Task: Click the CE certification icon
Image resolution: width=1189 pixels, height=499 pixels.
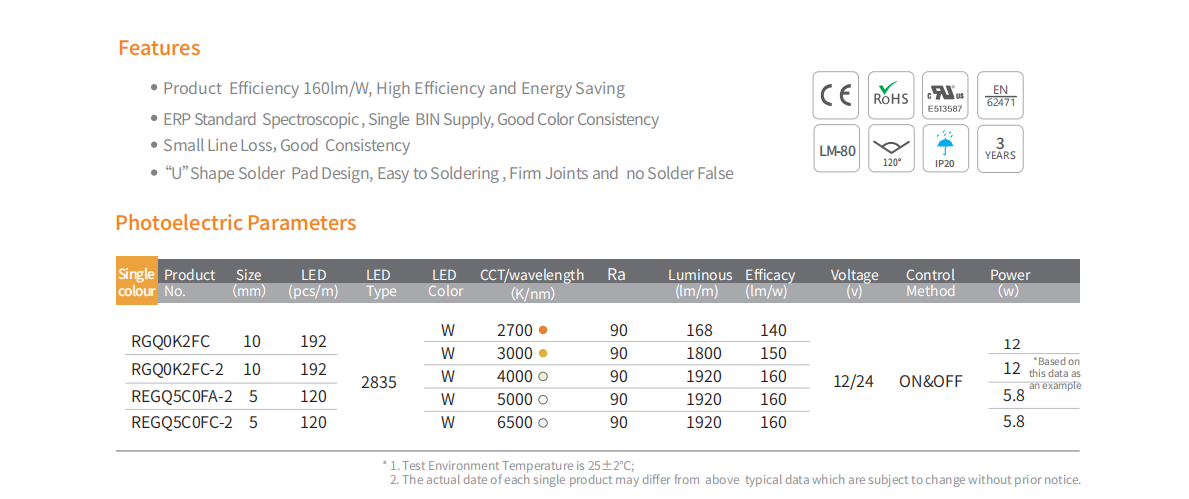Action: tap(835, 95)
